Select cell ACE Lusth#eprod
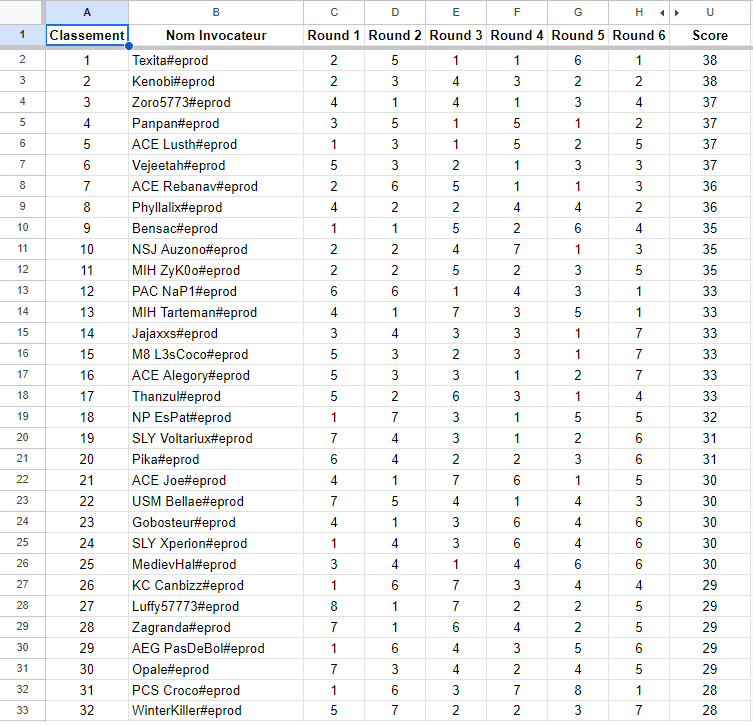 click(216, 145)
